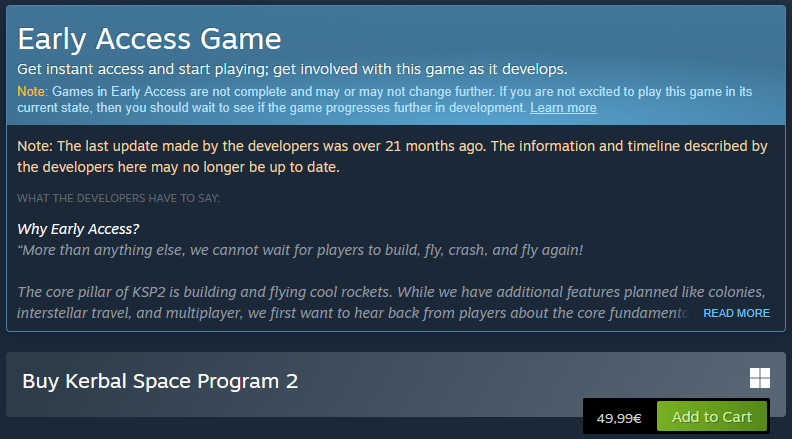Image resolution: width=792 pixels, height=439 pixels.
Task: Select the Buy Kerbal Space Program 2 title
Action: click(x=160, y=381)
